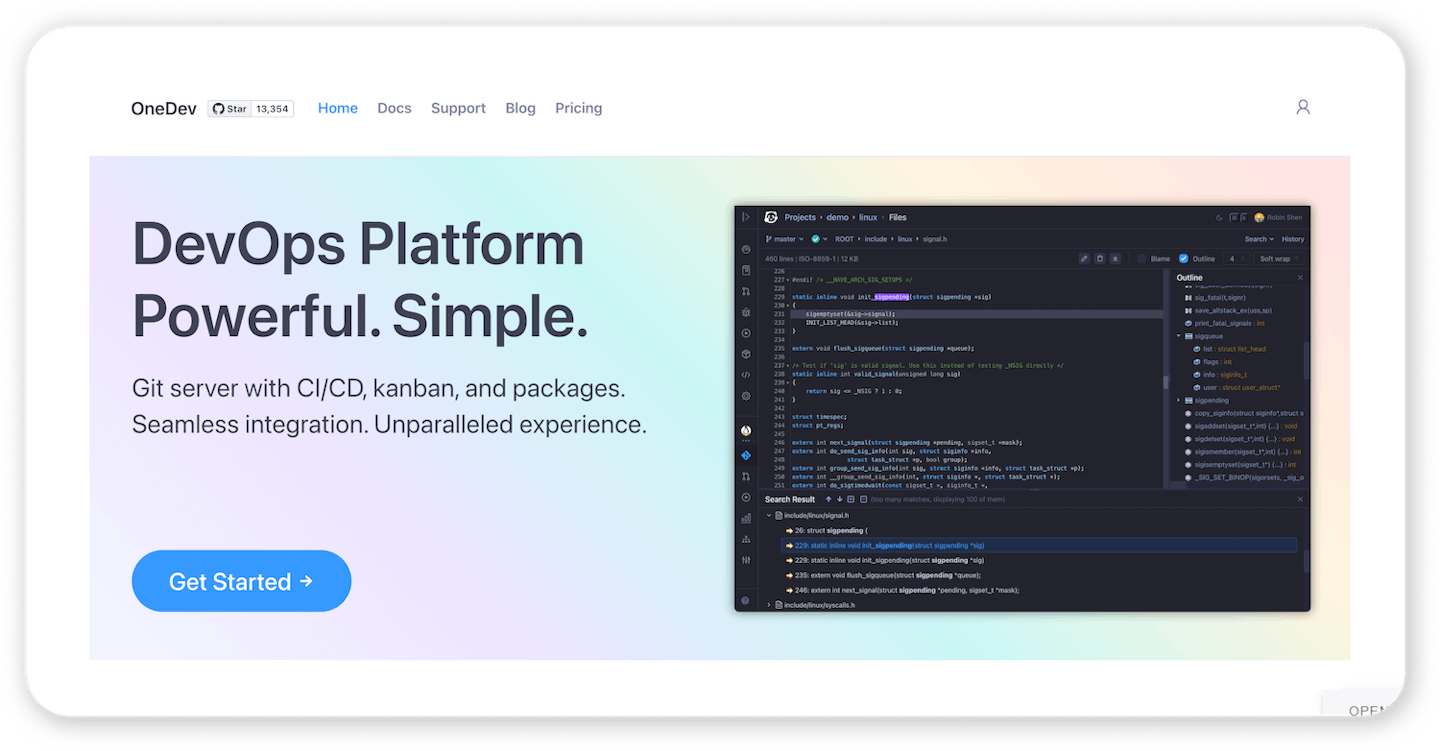
Task: Click the help question mark icon in the sidebar
Action: coord(745,601)
